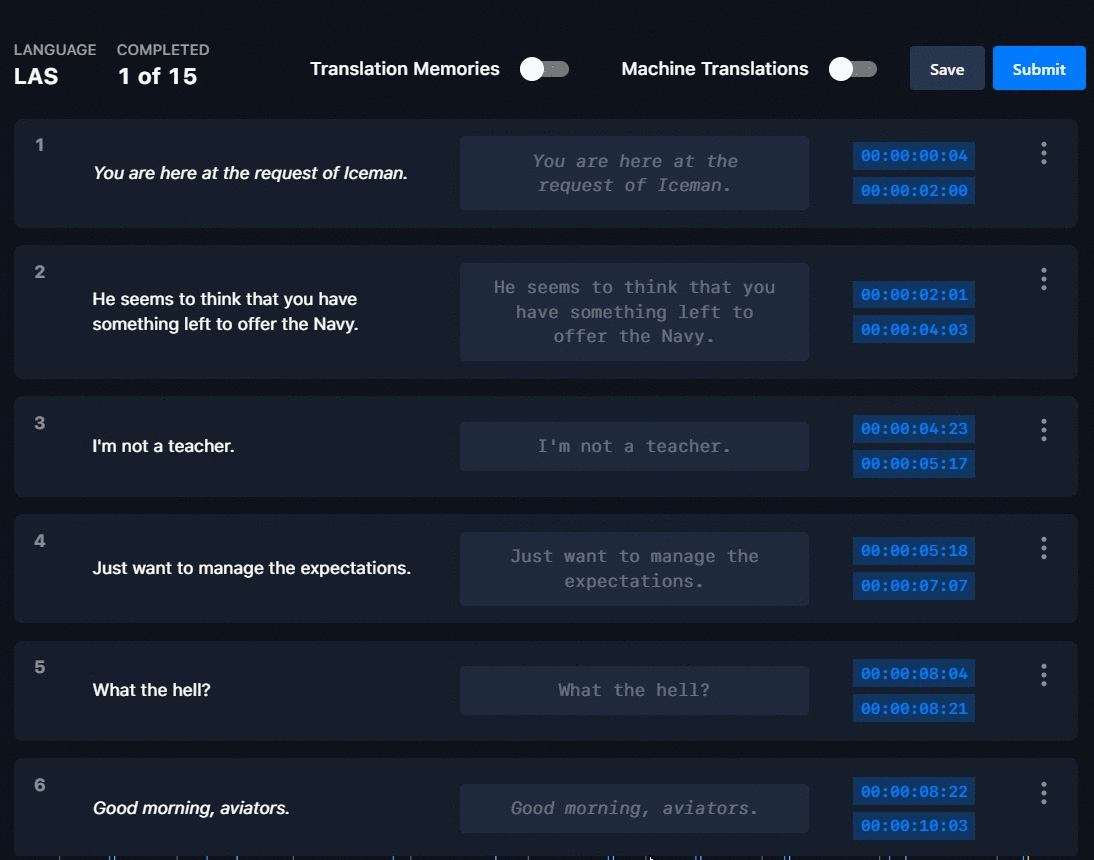Image resolution: width=1094 pixels, height=860 pixels.
Task: Click the 'Translation Memories' label
Action: (x=405, y=69)
